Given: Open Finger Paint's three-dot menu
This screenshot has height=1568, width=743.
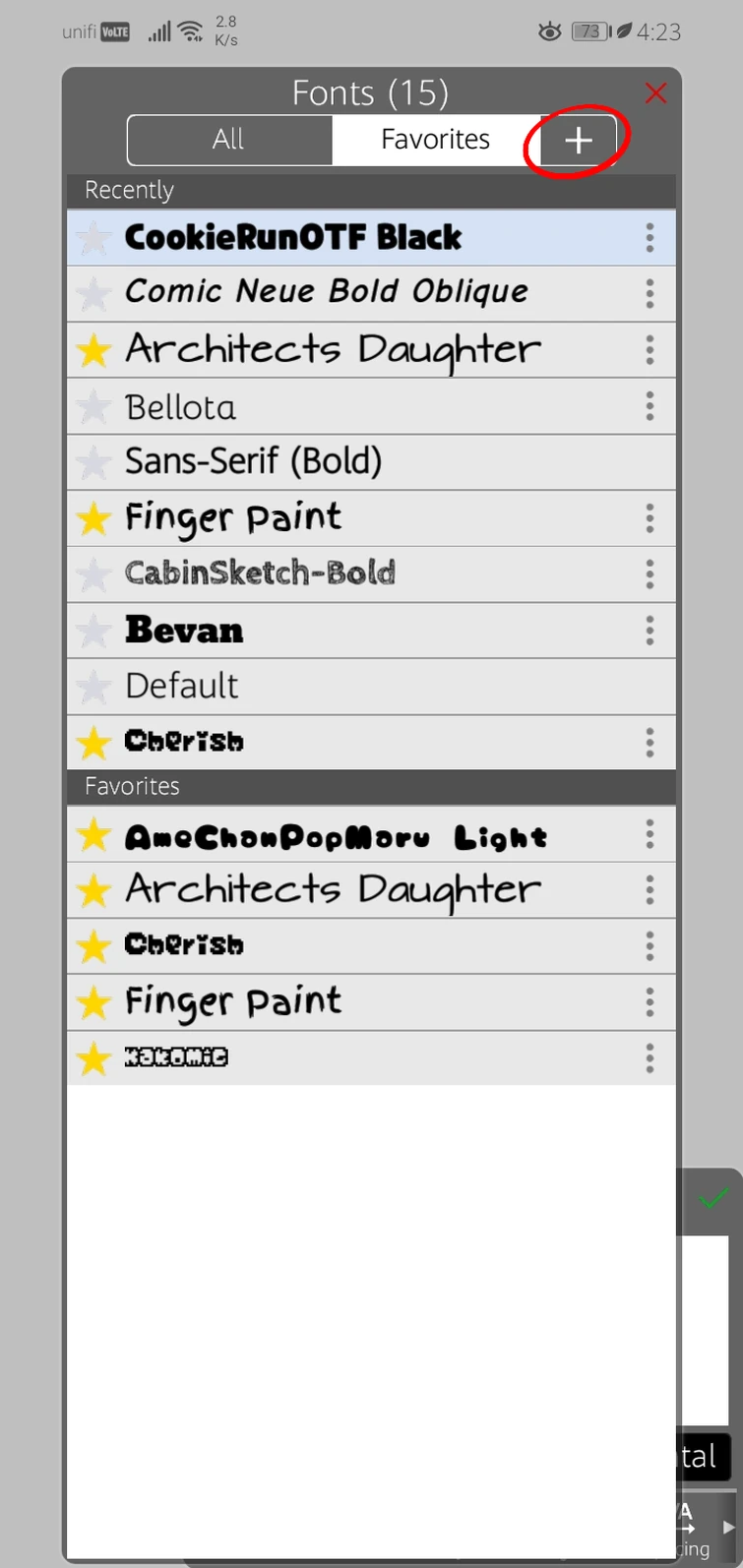Looking at the screenshot, I should coord(650,518).
